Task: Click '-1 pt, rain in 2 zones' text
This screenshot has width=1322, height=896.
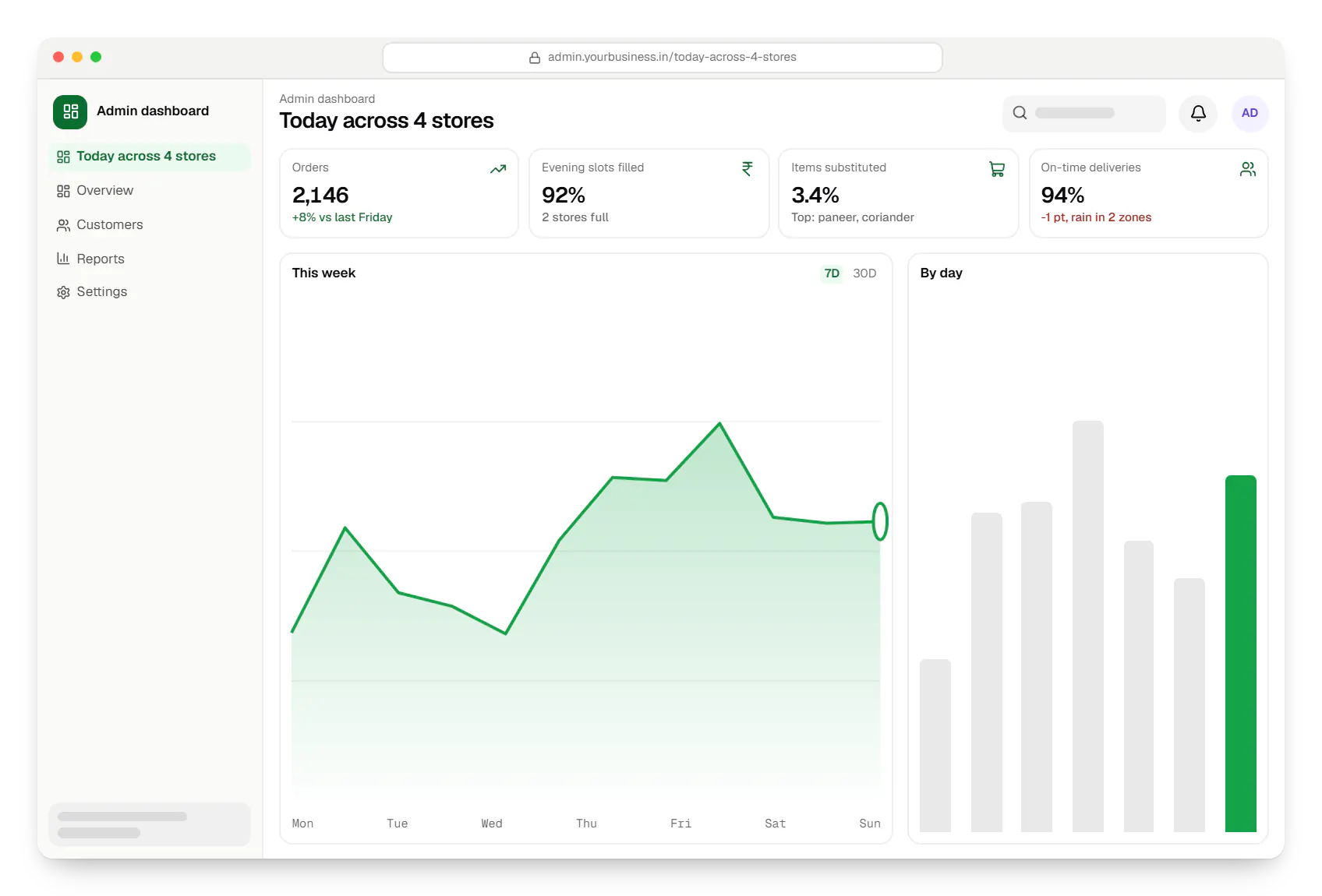Action: (1096, 217)
